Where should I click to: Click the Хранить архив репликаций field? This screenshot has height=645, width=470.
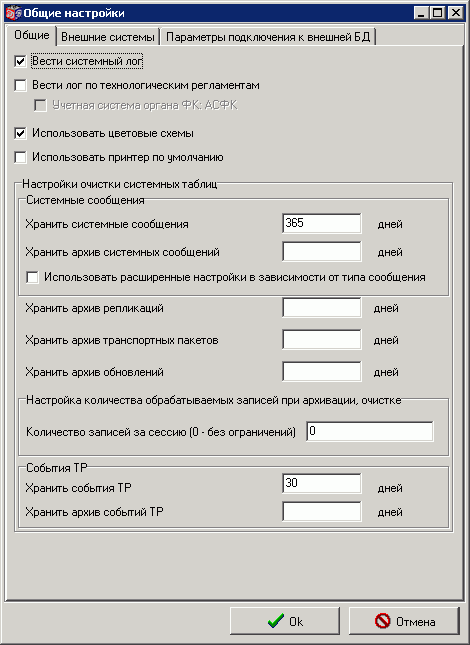[x=322, y=308]
